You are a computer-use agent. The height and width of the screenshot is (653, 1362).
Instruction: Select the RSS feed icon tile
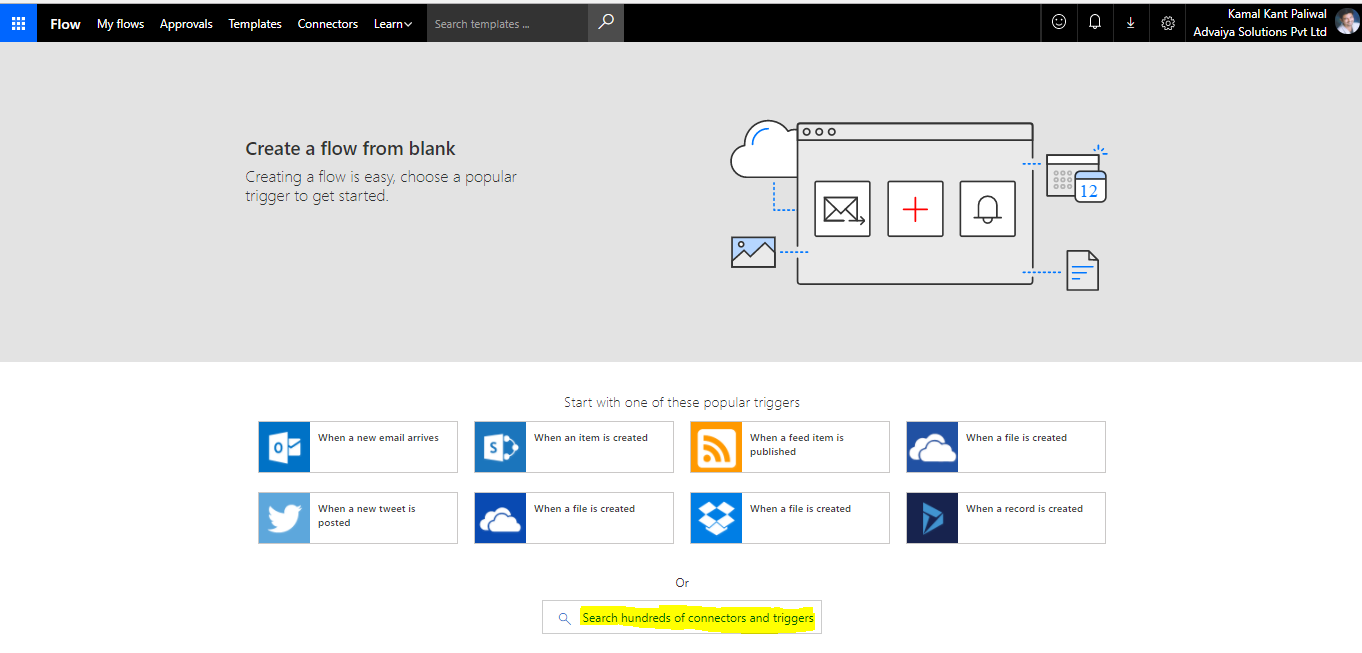coord(716,447)
